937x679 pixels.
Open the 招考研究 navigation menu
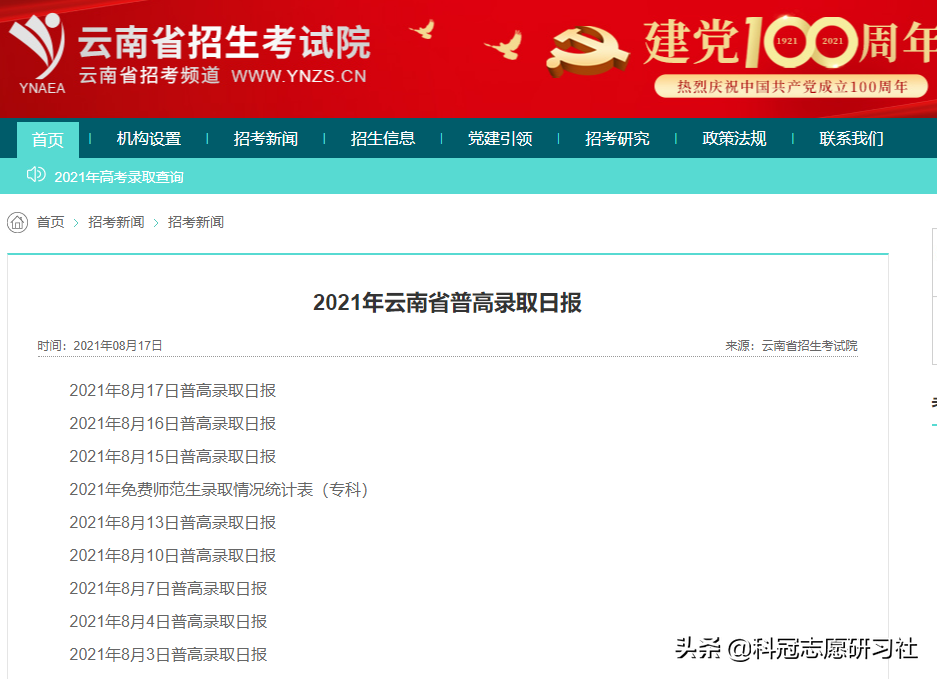(617, 139)
